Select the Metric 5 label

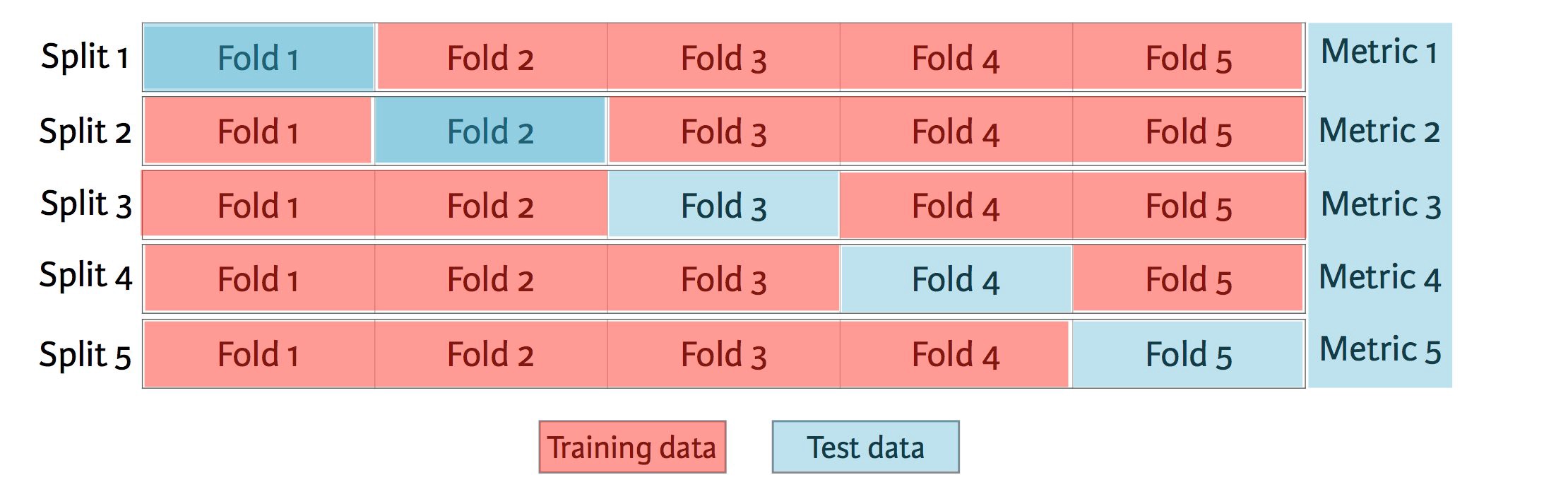(x=1380, y=350)
